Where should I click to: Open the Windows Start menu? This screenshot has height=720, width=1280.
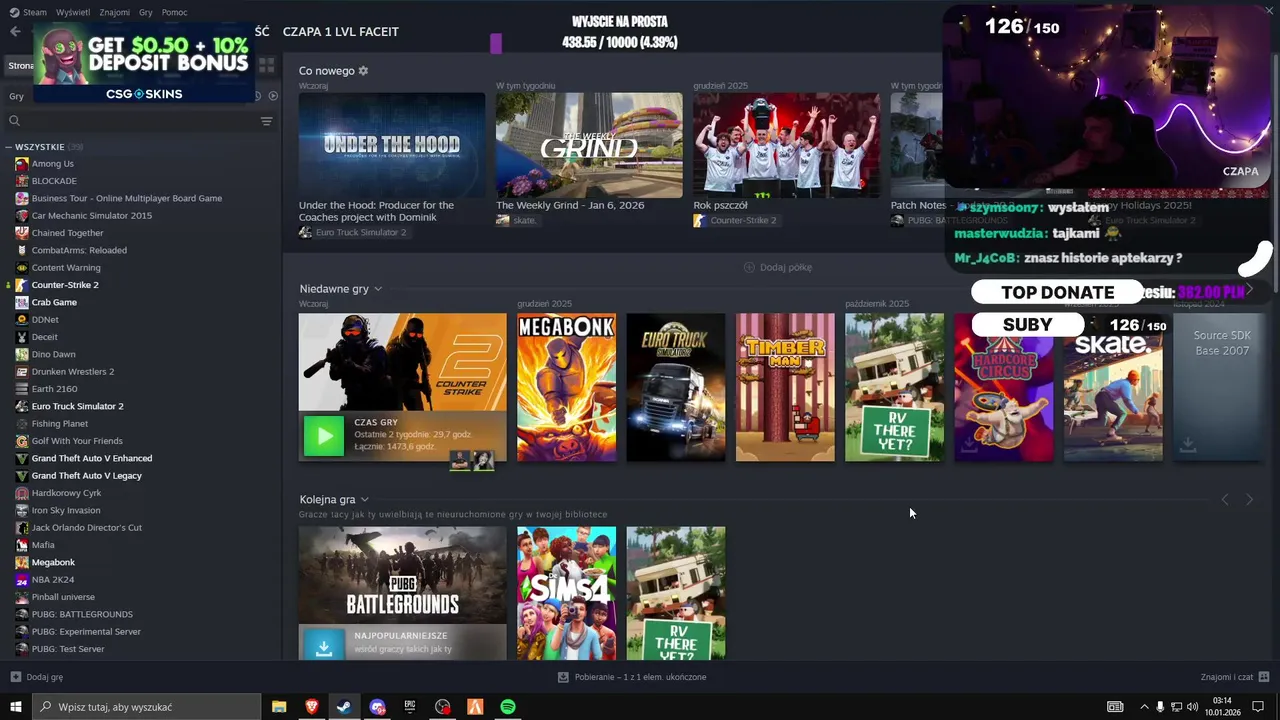16,707
